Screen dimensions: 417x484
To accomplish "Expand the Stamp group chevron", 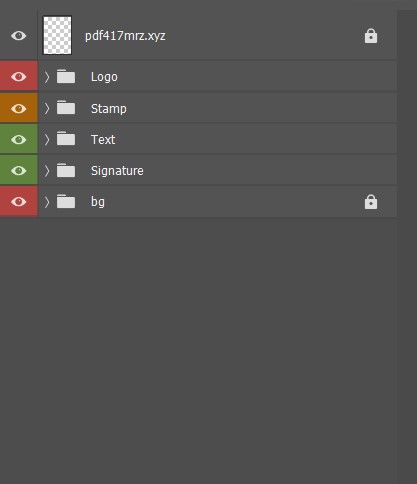I will click(x=47, y=108).
